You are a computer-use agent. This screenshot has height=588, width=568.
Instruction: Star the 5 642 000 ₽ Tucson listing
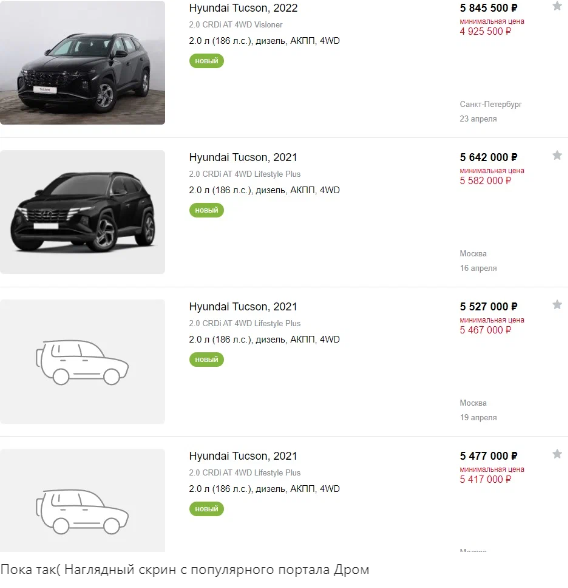coord(557,155)
